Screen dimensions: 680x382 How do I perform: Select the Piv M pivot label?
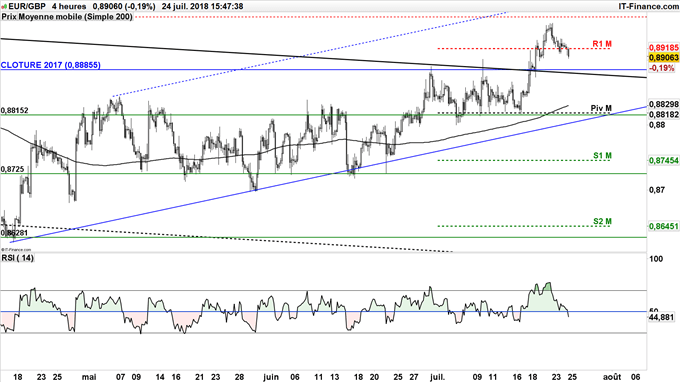601,108
